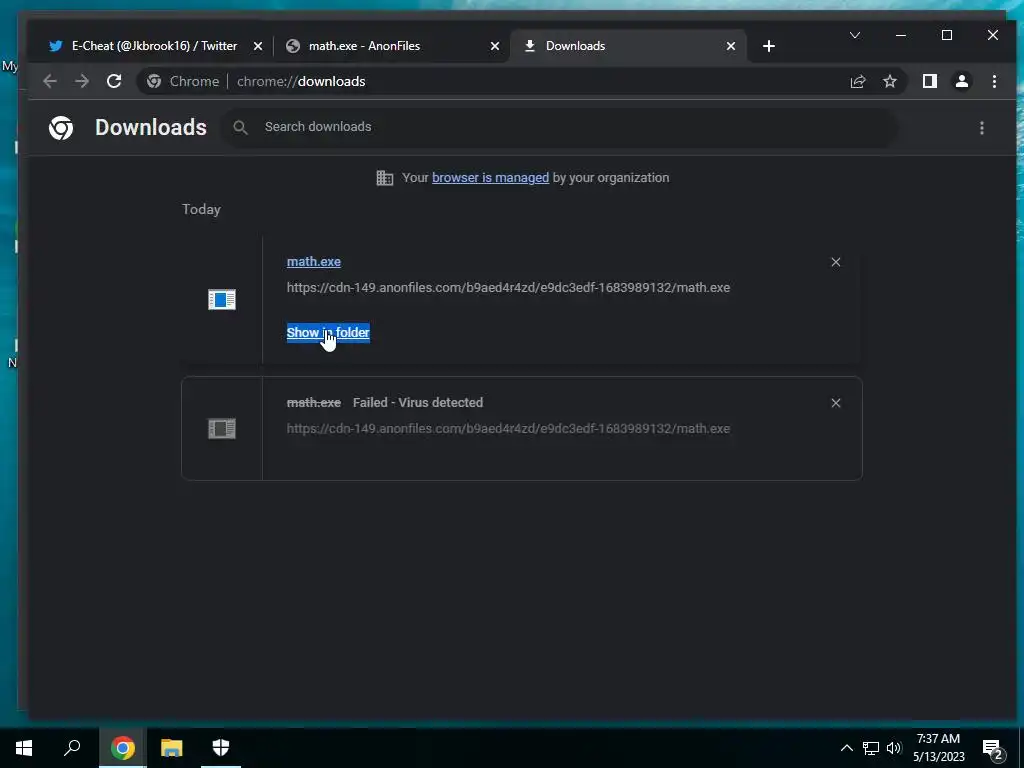Reload the downloads page
Image resolution: width=1024 pixels, height=768 pixels.
tap(114, 82)
